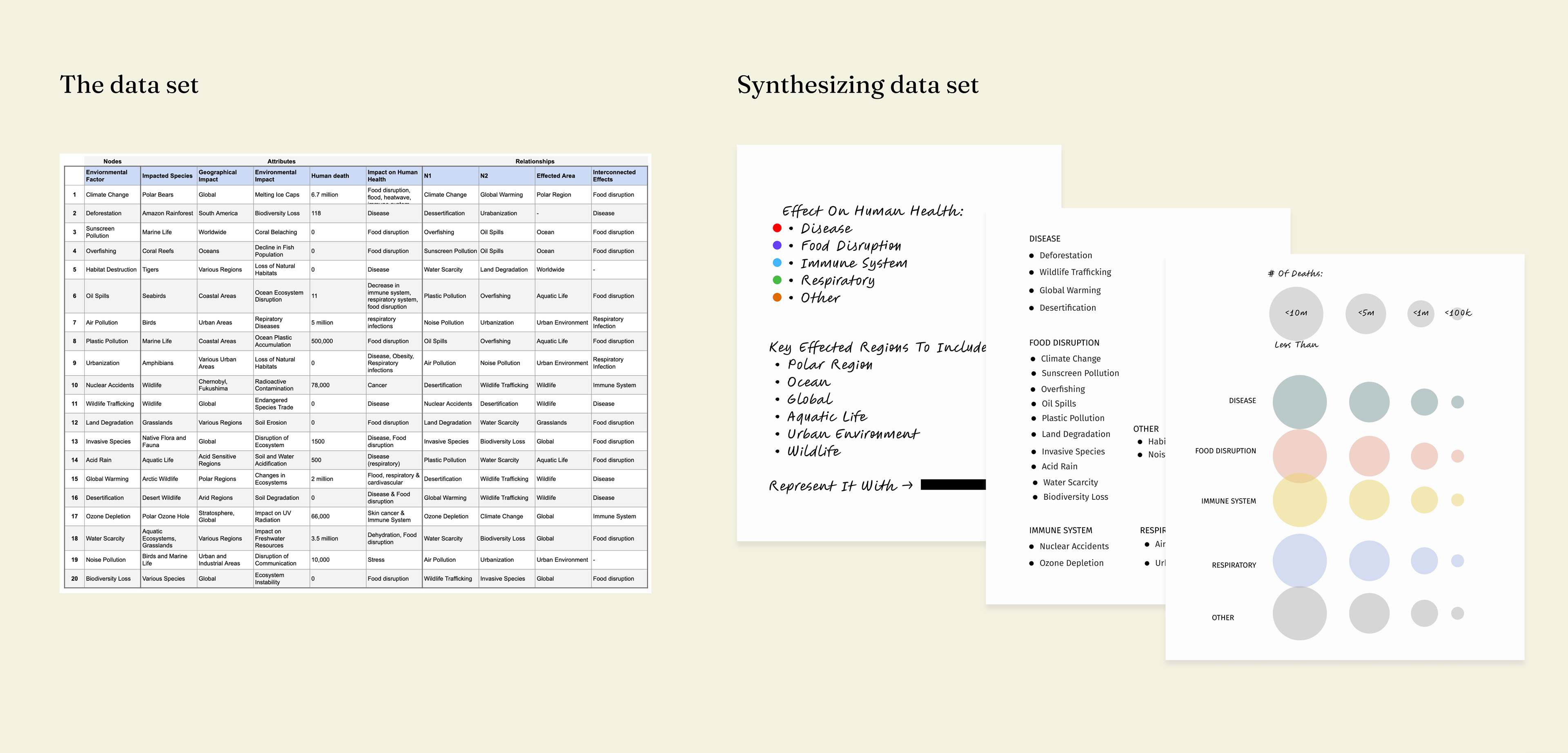Click the blue dot beside Immune System legend

point(777,262)
